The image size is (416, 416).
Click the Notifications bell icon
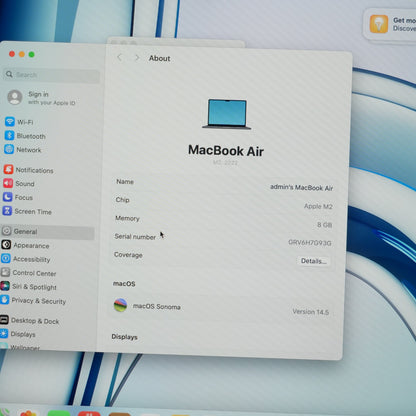pos(8,170)
